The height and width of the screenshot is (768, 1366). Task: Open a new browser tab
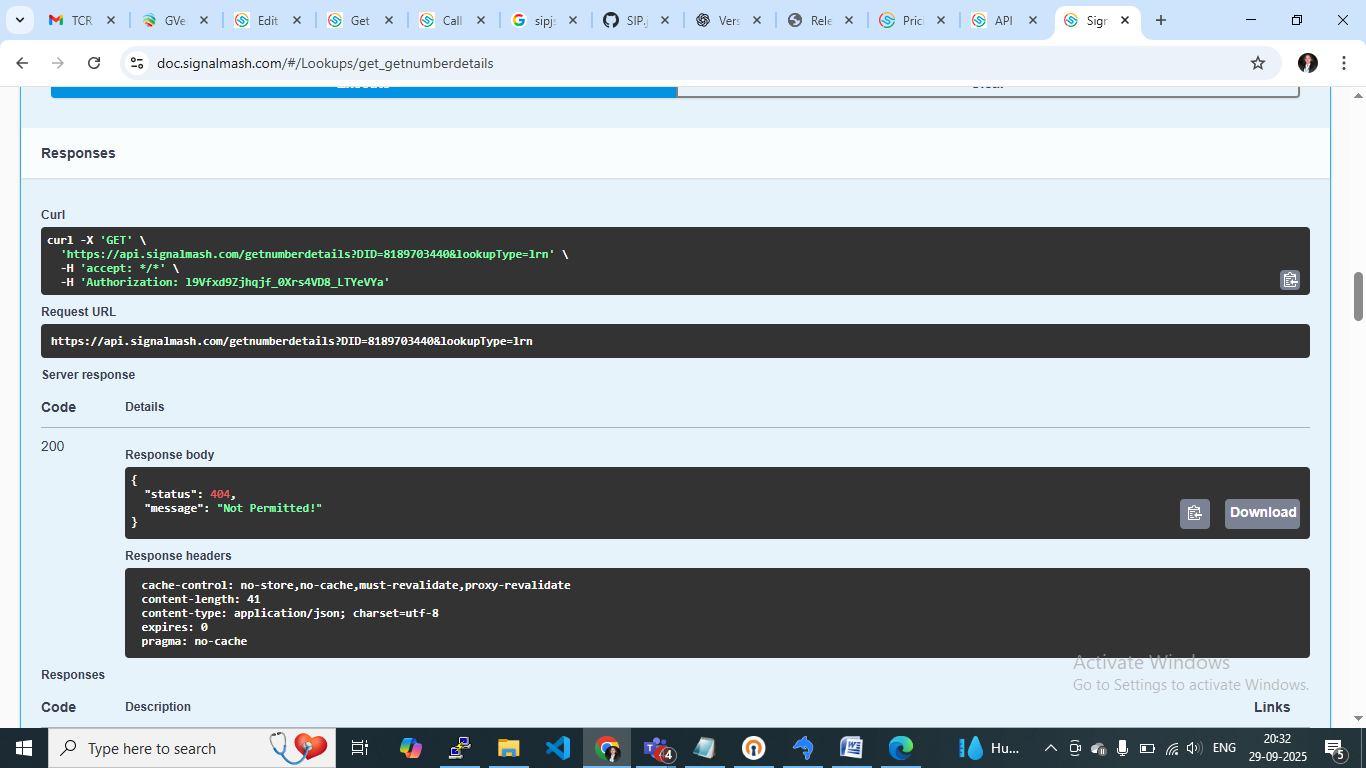(x=1160, y=20)
